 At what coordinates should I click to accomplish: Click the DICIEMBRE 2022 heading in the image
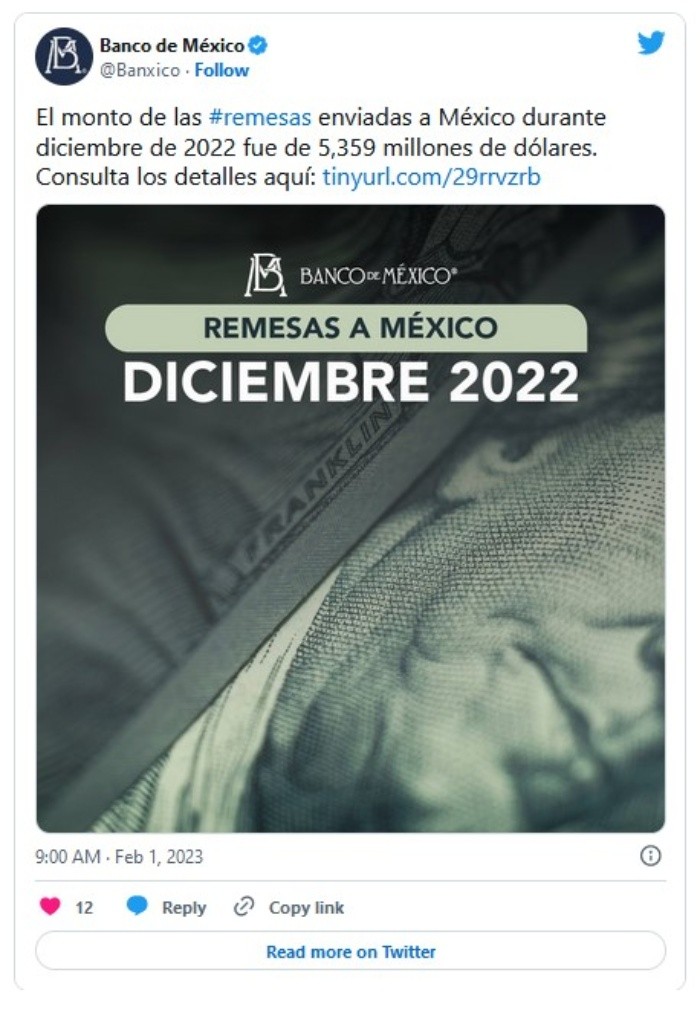(351, 381)
